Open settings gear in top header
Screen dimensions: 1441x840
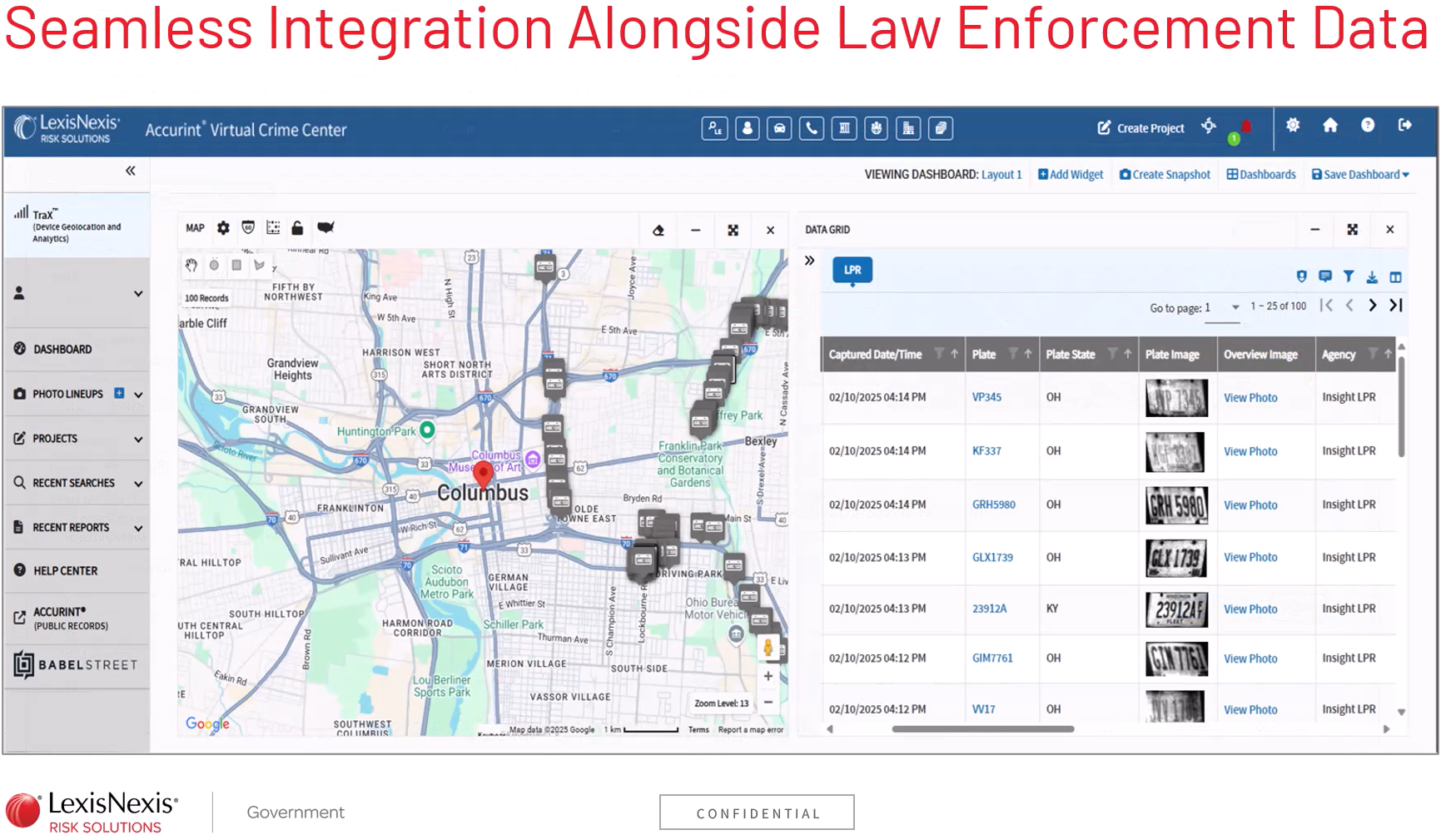click(x=1293, y=125)
